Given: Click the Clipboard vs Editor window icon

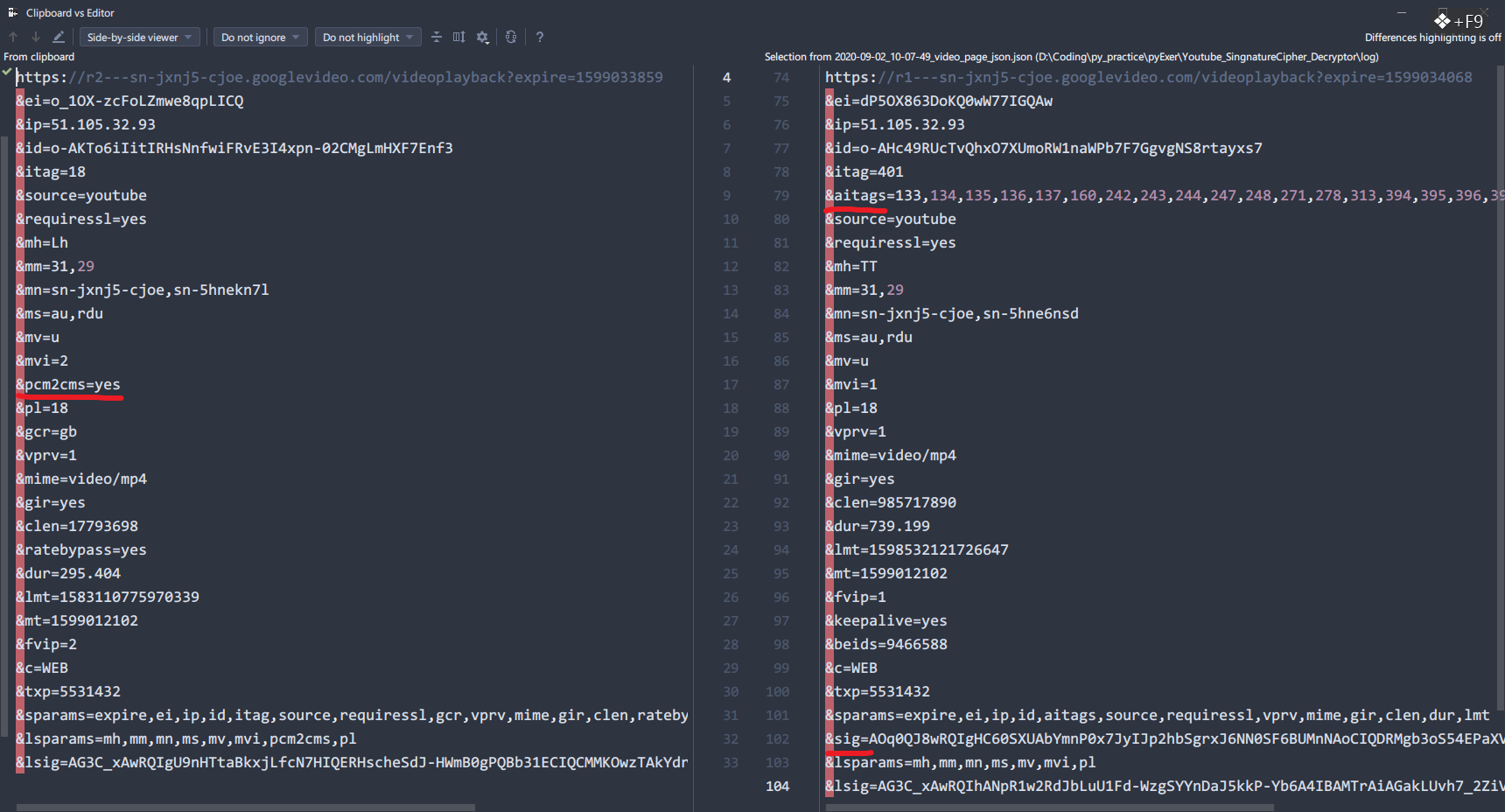Looking at the screenshot, I should 13,13.
